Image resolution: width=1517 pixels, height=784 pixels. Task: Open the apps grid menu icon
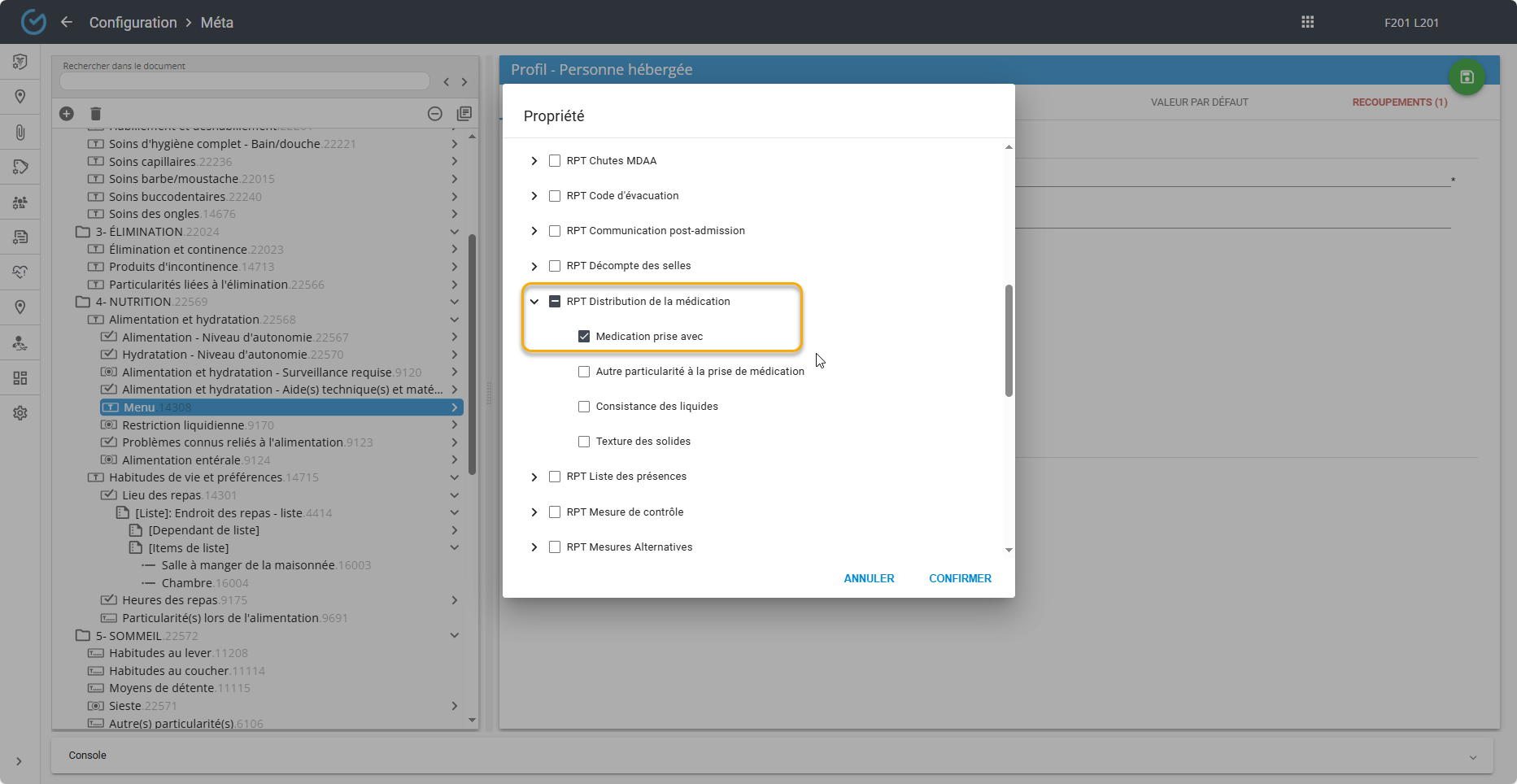1307,22
